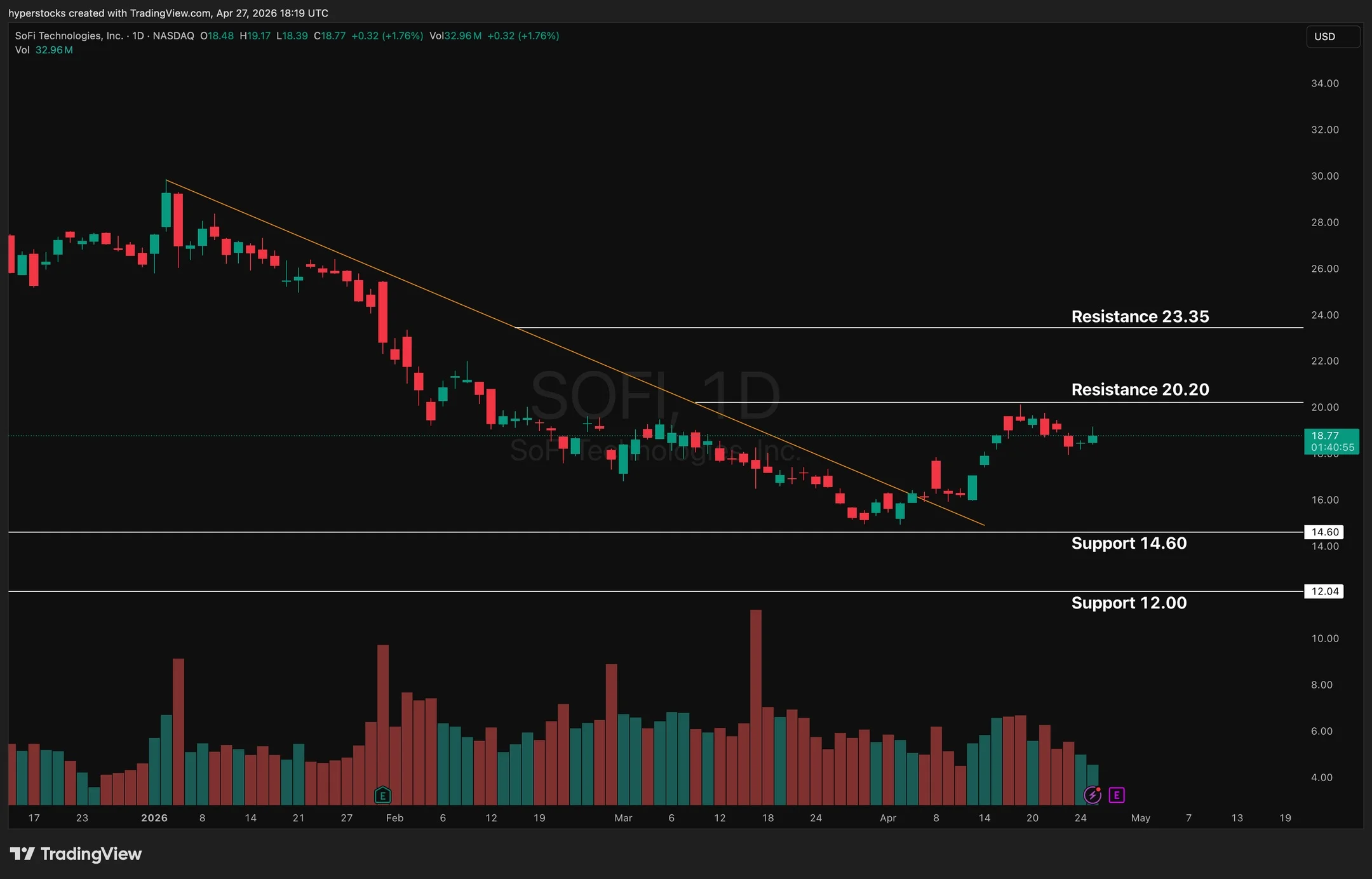The image size is (1372, 879).
Task: Click the Mar label on time axis
Action: (x=623, y=818)
